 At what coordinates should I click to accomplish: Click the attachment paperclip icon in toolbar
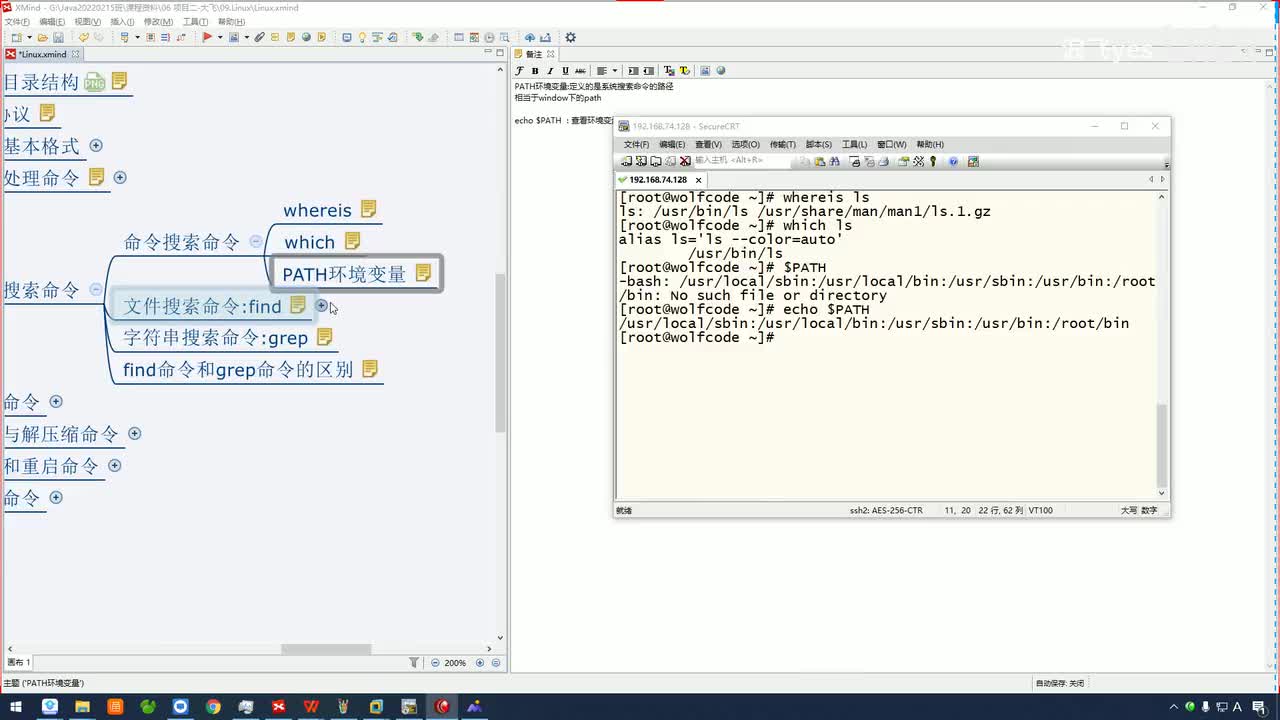point(259,38)
